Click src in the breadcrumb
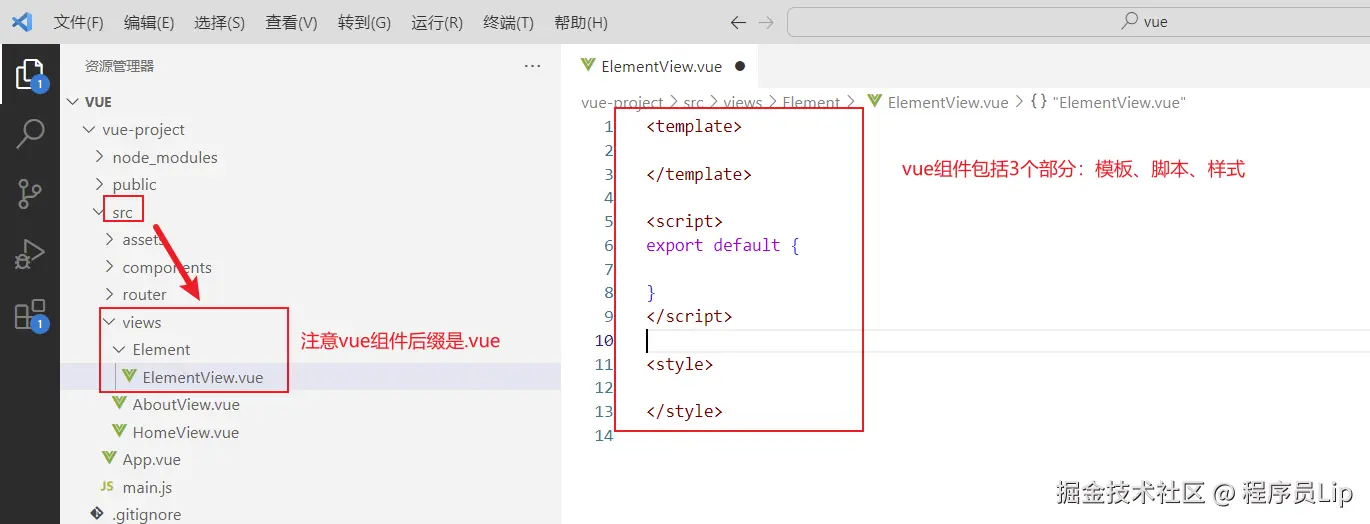The width and height of the screenshot is (1370, 524). pyautogui.click(x=693, y=102)
